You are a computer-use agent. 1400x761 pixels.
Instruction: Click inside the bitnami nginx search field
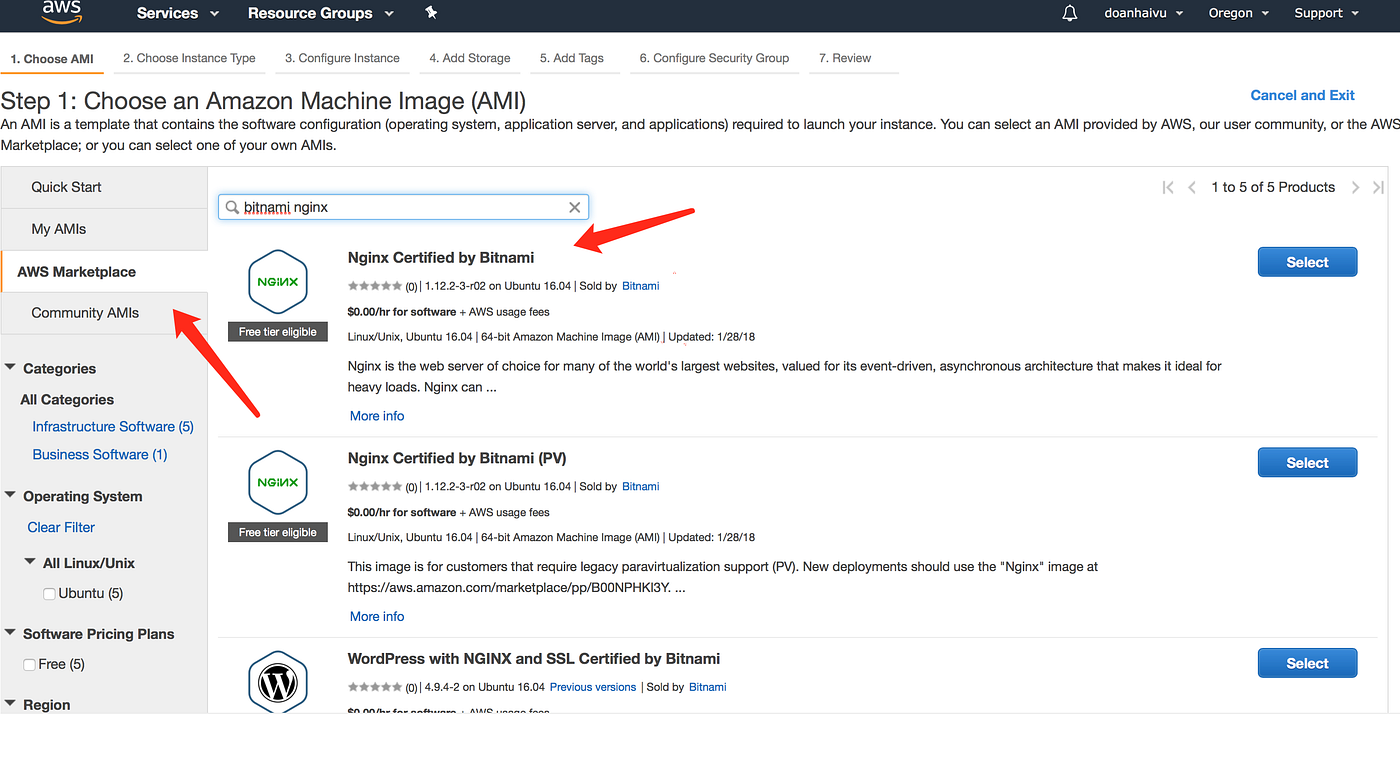click(400, 207)
